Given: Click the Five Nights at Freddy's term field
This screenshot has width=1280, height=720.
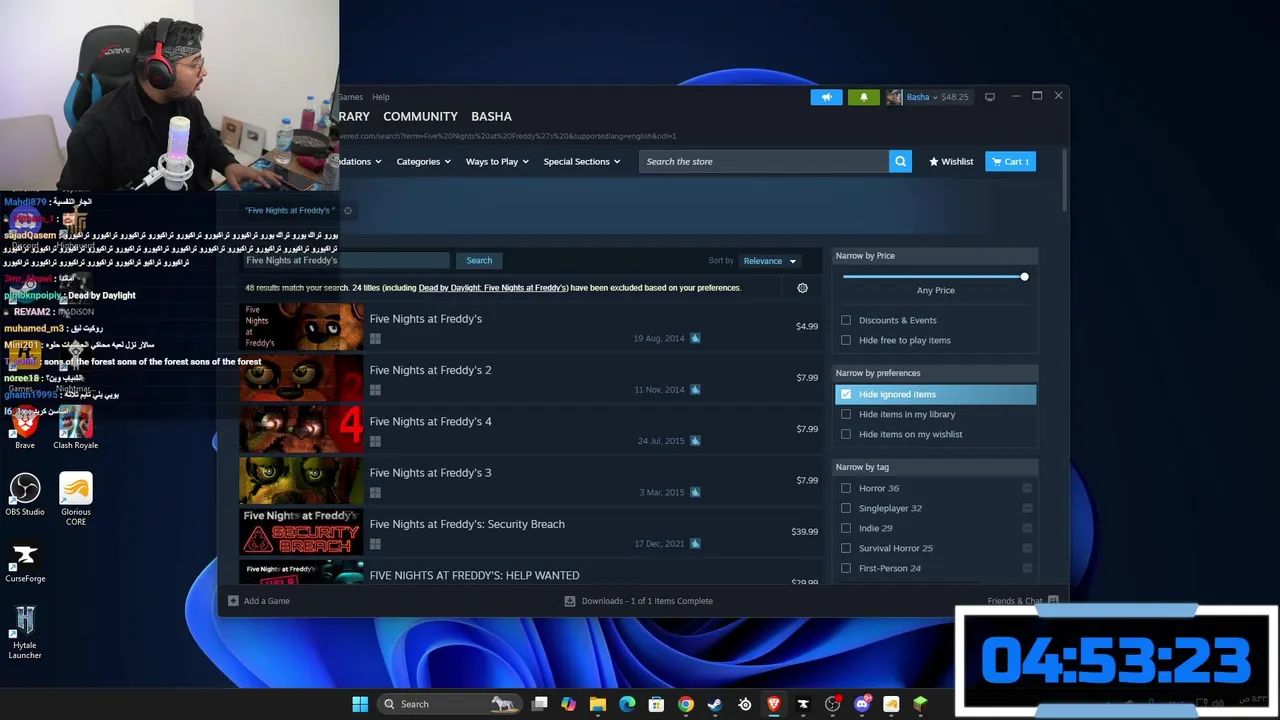Looking at the screenshot, I should click(x=346, y=260).
